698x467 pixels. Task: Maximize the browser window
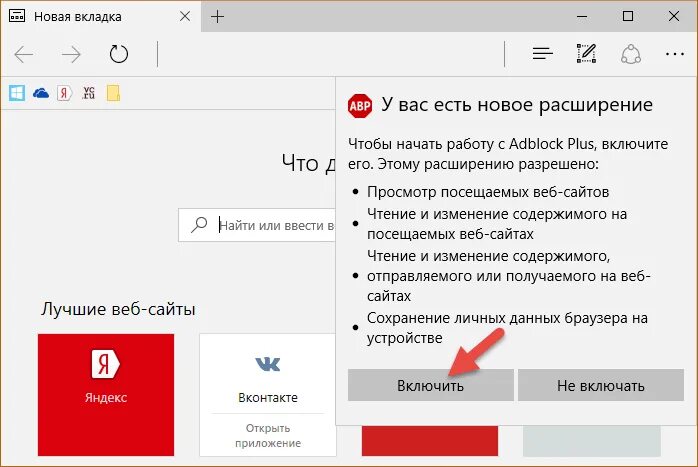628,16
